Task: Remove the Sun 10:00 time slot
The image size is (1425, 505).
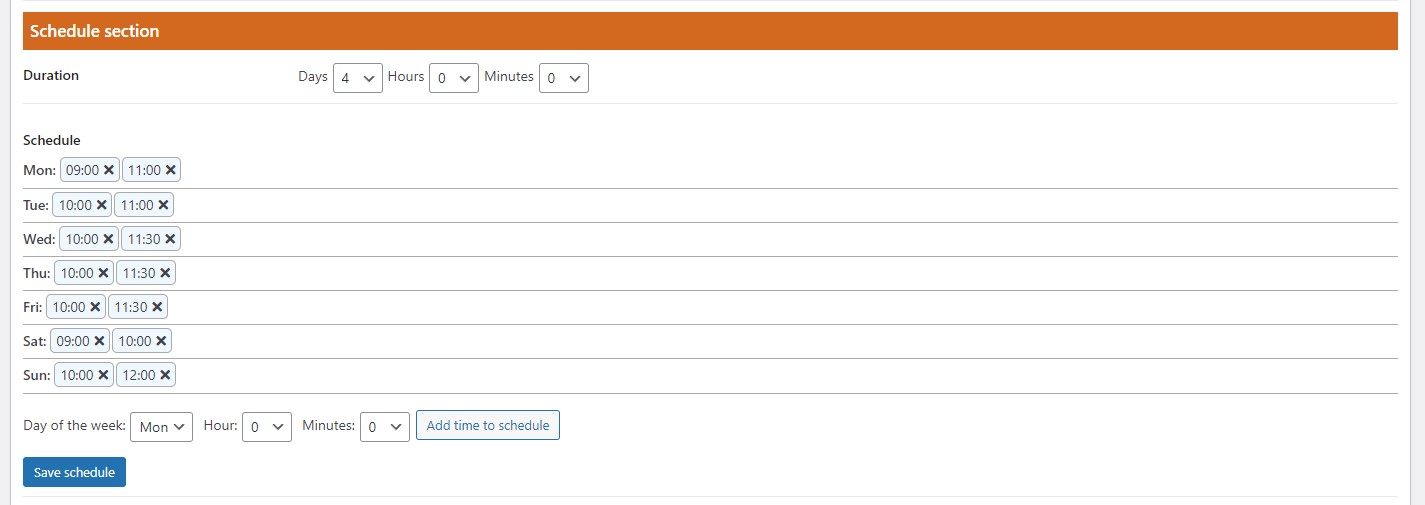Action: [x=103, y=375]
